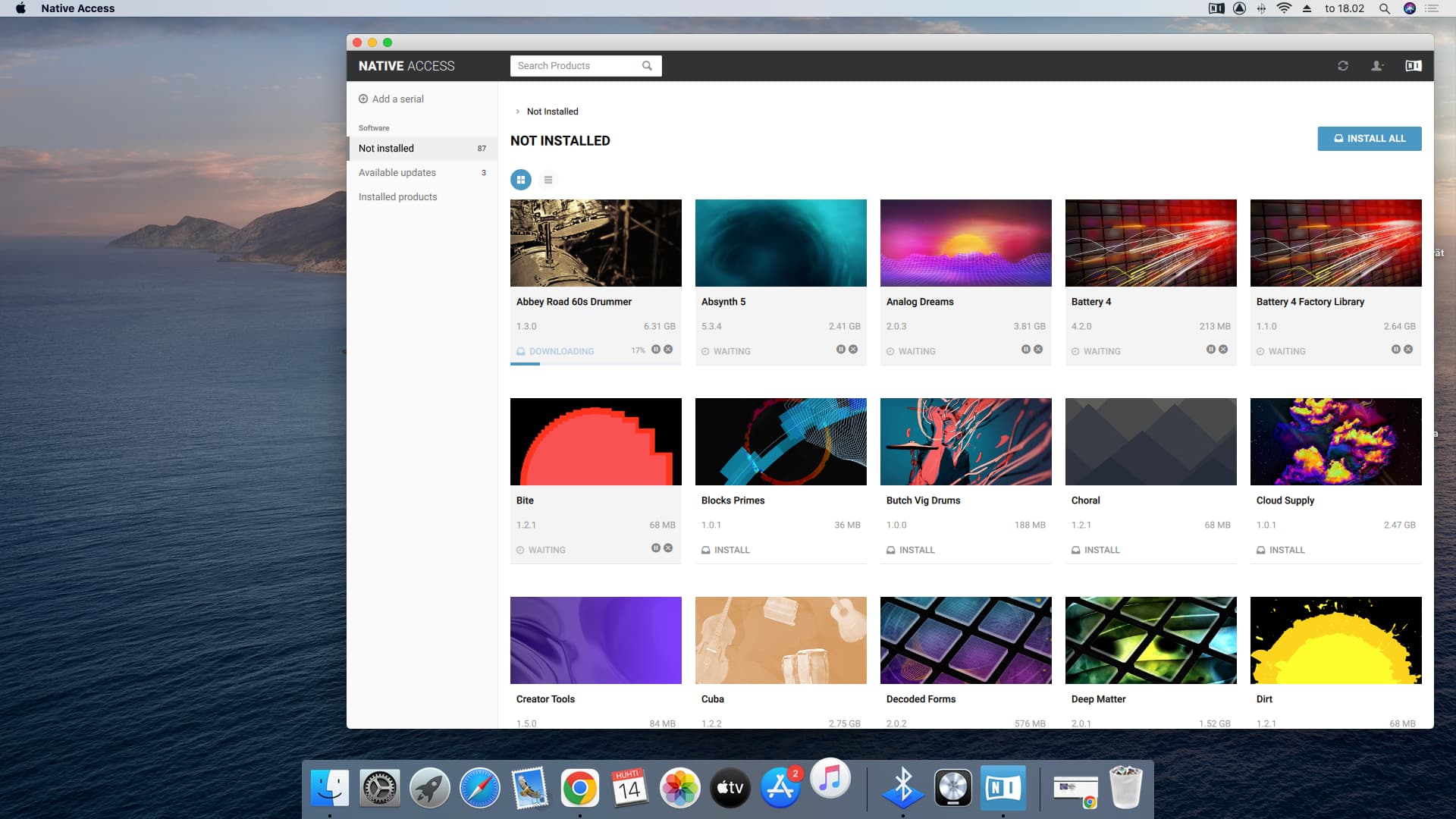The height and width of the screenshot is (819, 1456).
Task: Open Music app from the Dock
Action: pyautogui.click(x=830, y=779)
